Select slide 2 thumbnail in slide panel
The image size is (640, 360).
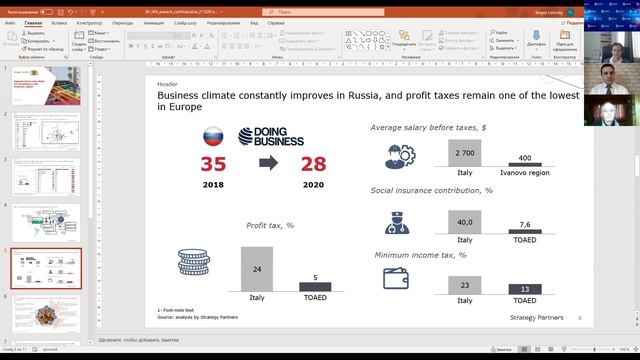[x=46, y=132]
